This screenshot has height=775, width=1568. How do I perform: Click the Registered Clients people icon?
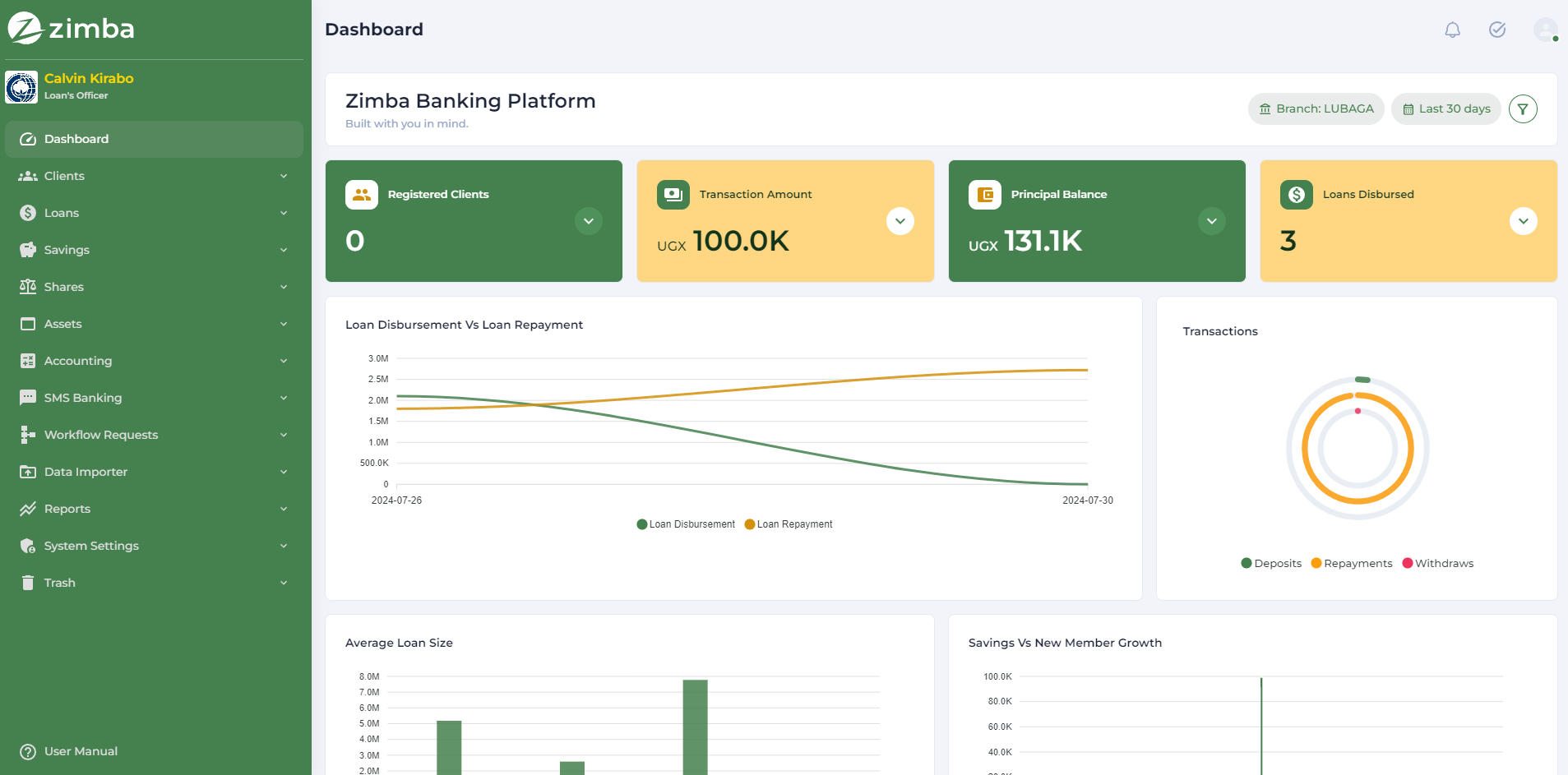click(362, 195)
